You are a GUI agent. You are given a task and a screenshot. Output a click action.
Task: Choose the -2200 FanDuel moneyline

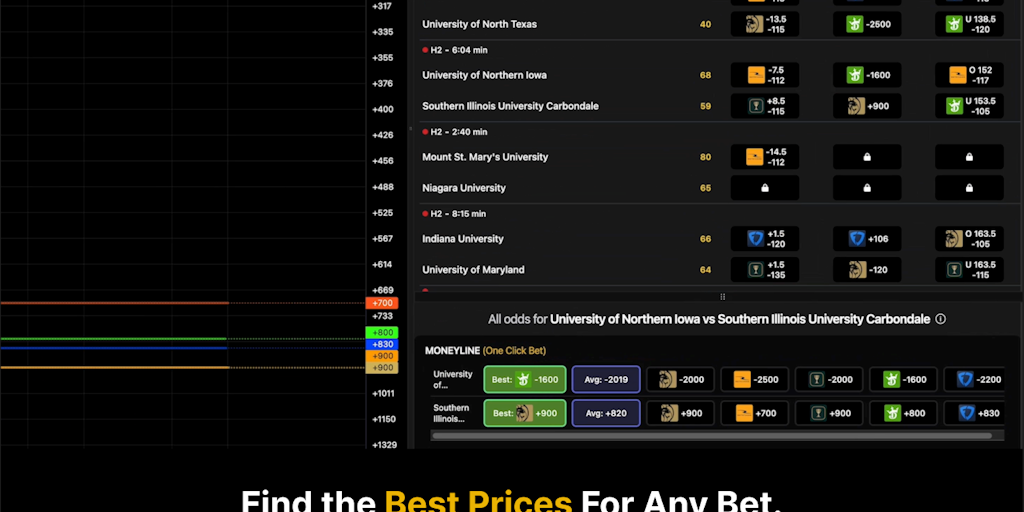pos(974,379)
